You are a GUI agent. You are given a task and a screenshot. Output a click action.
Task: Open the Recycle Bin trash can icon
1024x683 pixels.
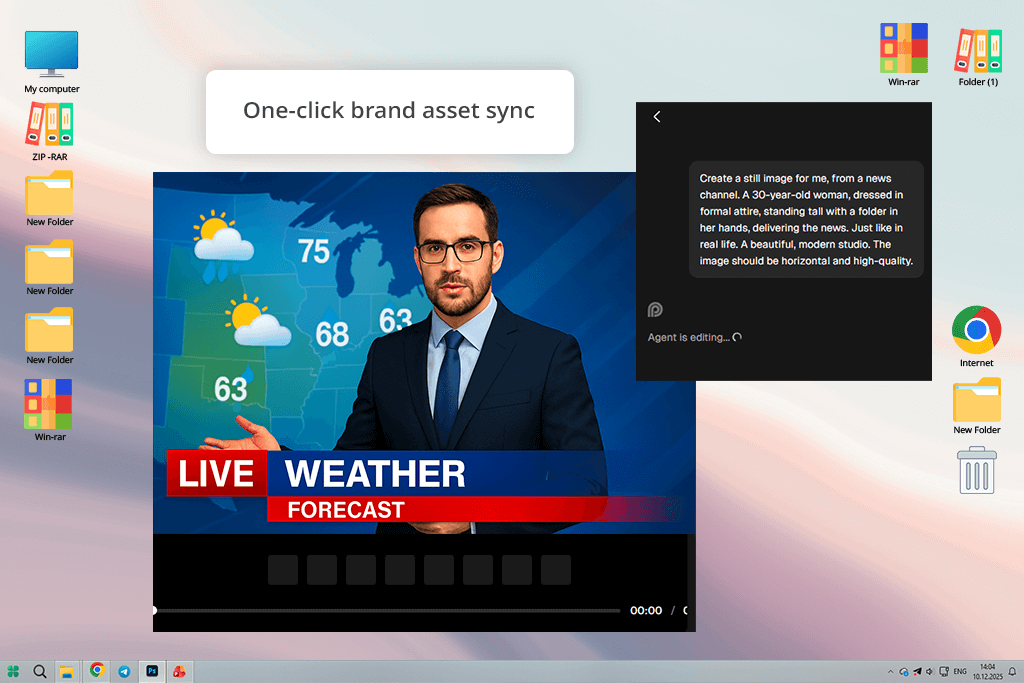point(976,470)
